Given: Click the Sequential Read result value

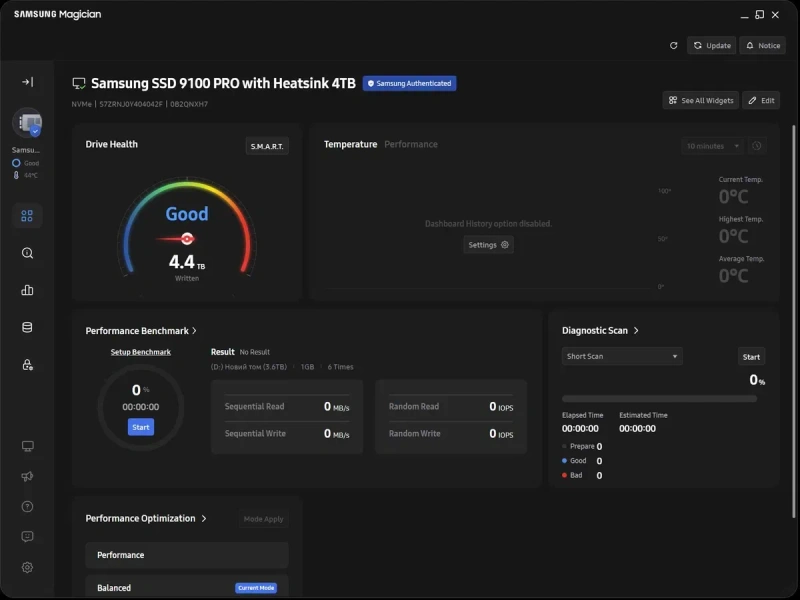Looking at the screenshot, I should point(337,407).
